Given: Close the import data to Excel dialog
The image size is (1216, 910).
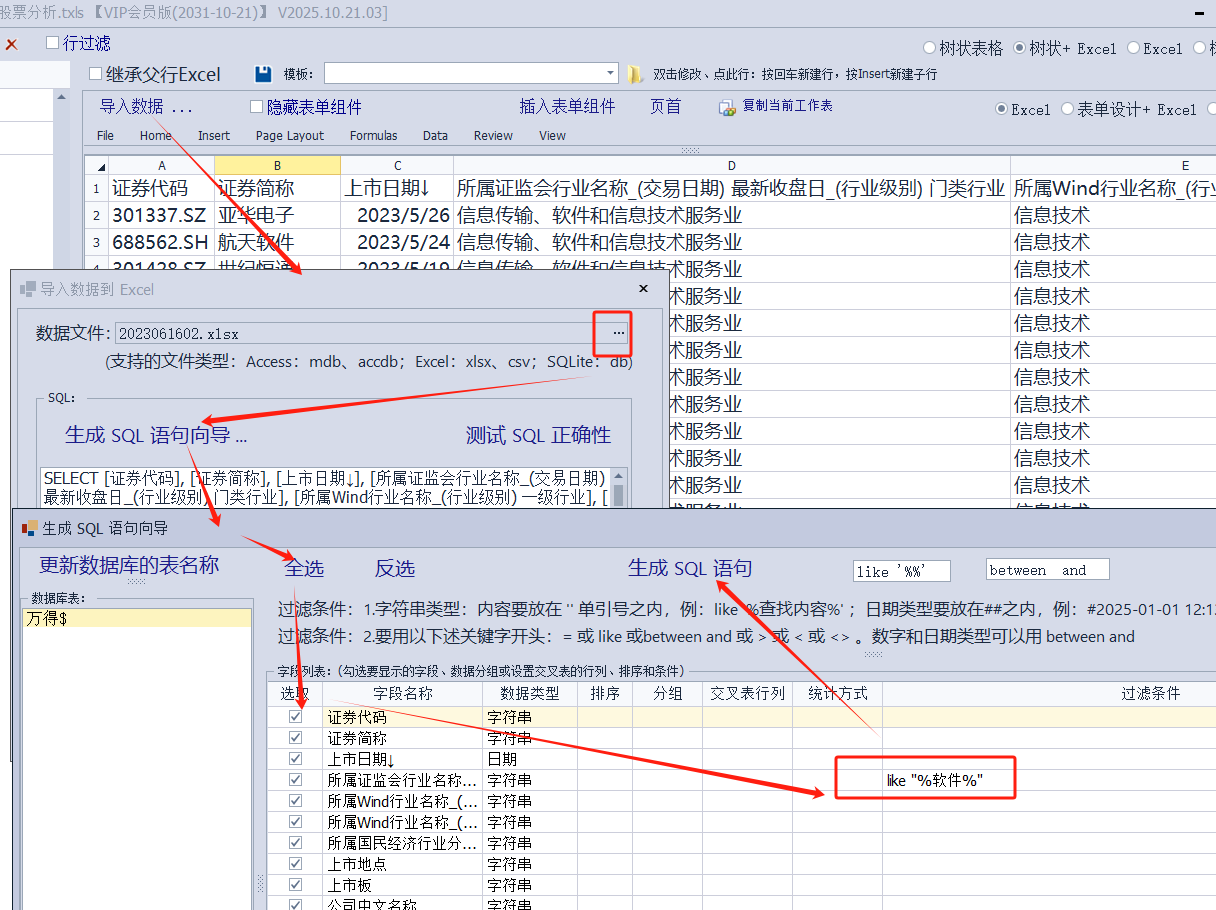Looking at the screenshot, I should [643, 289].
